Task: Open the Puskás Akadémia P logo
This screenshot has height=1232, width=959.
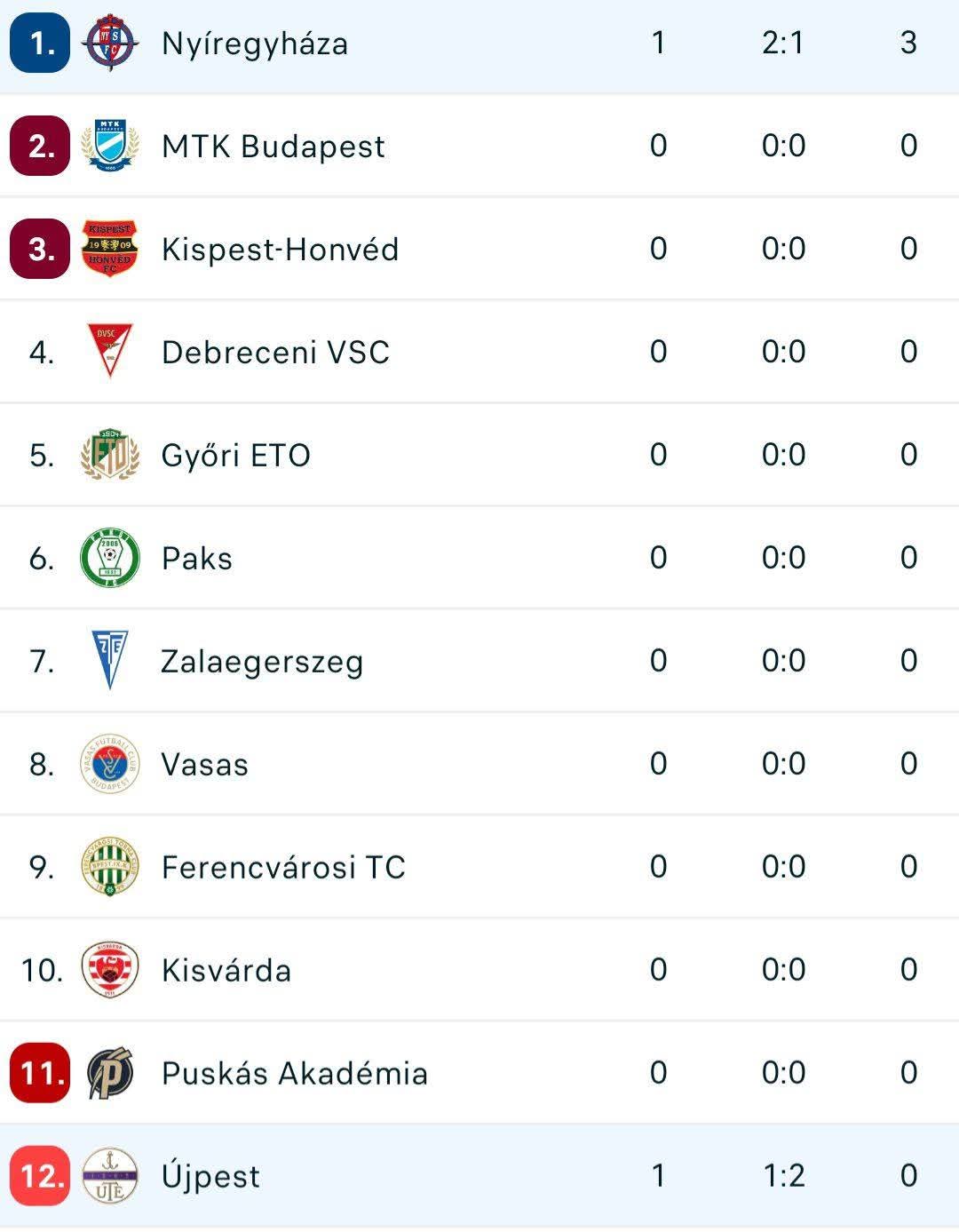Action: (110, 1073)
